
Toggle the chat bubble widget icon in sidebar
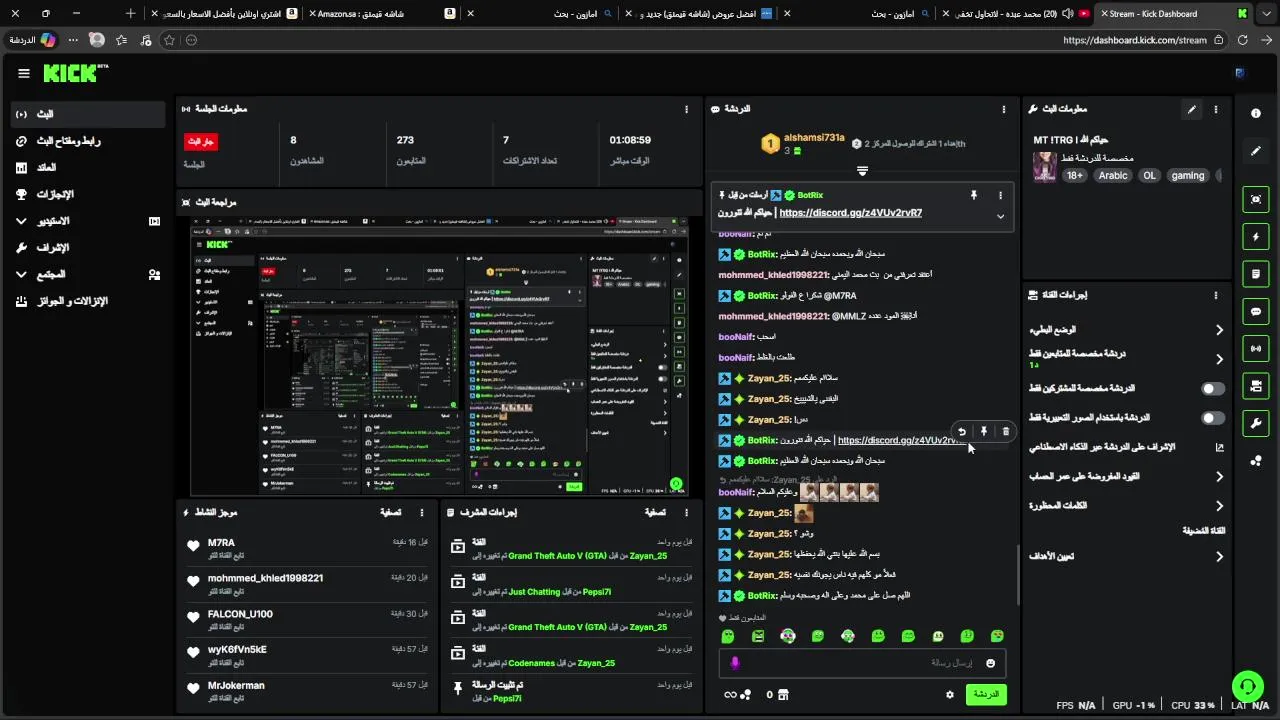pos(1256,311)
